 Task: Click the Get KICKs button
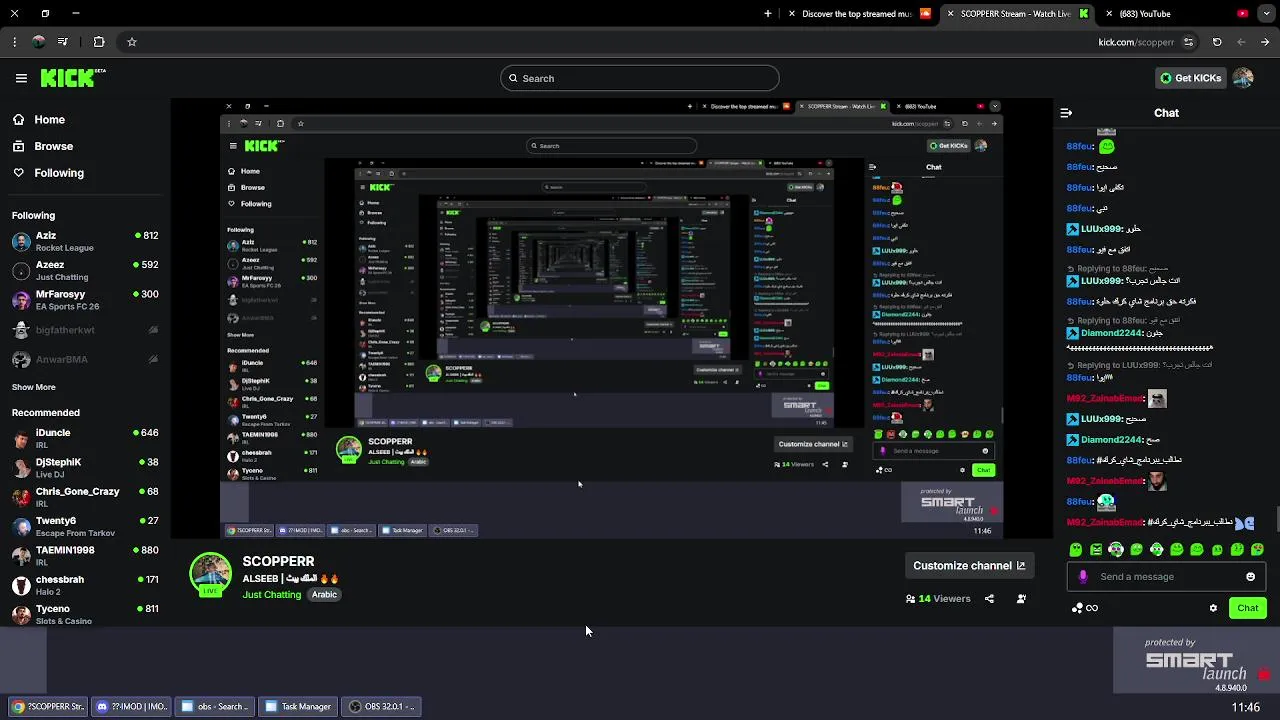point(1190,78)
